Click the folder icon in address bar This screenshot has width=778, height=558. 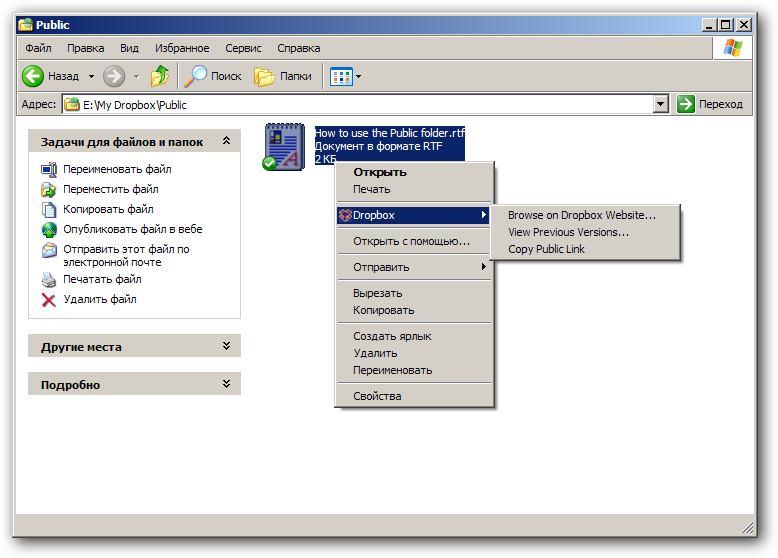(72, 104)
